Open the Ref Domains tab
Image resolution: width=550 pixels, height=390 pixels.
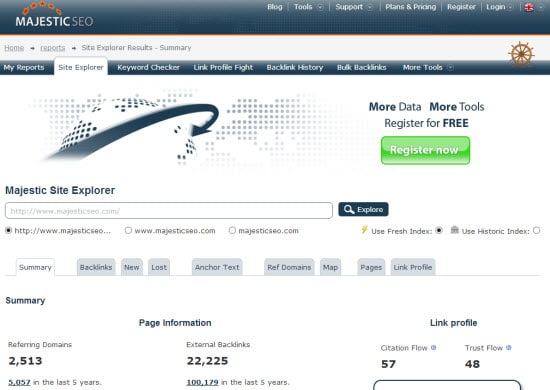[289, 267]
